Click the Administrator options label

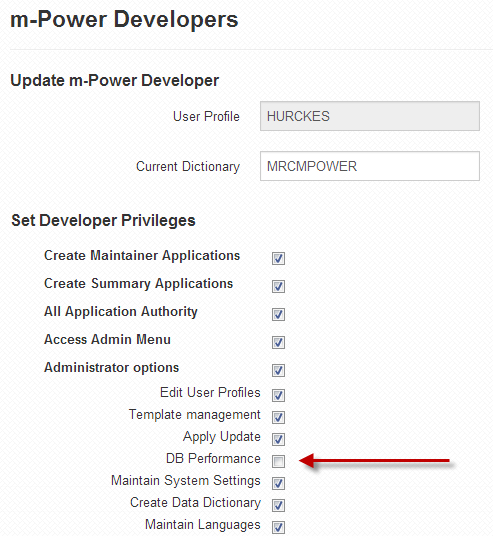[x=112, y=368]
